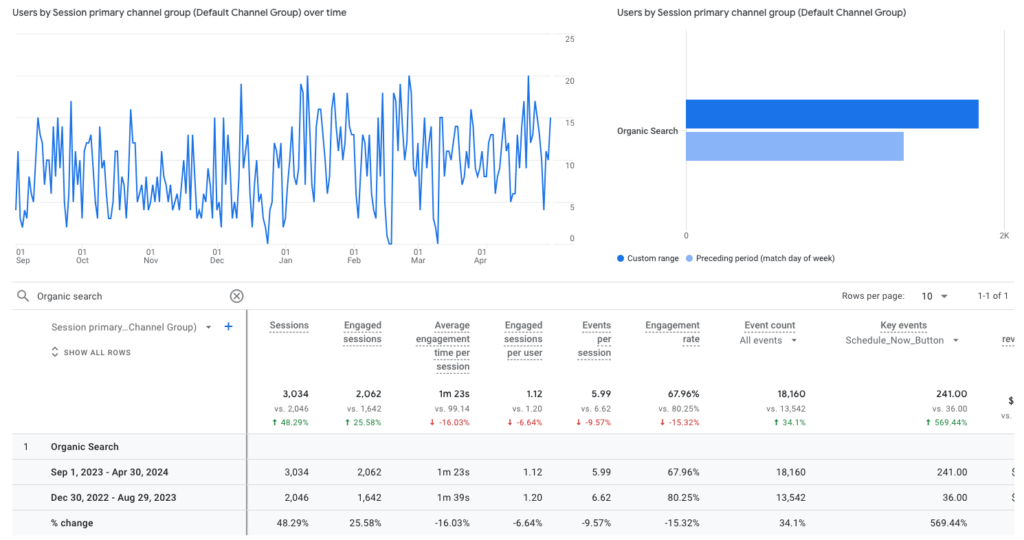Sort by Event count column header
1024x540 pixels.
(x=769, y=325)
